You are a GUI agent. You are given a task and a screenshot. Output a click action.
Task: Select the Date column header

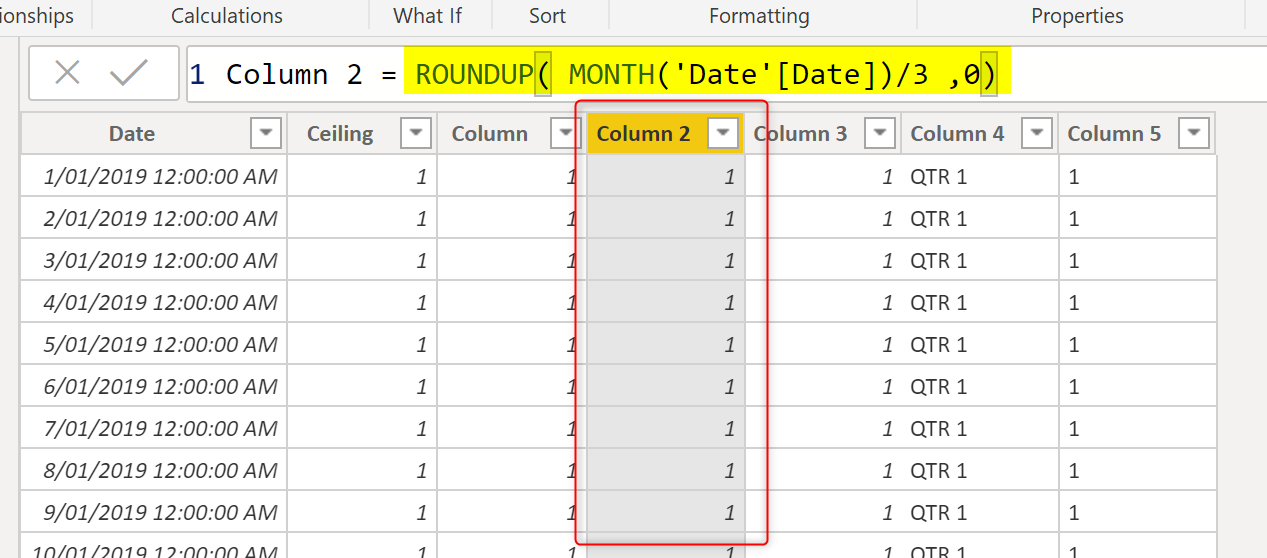coord(132,133)
